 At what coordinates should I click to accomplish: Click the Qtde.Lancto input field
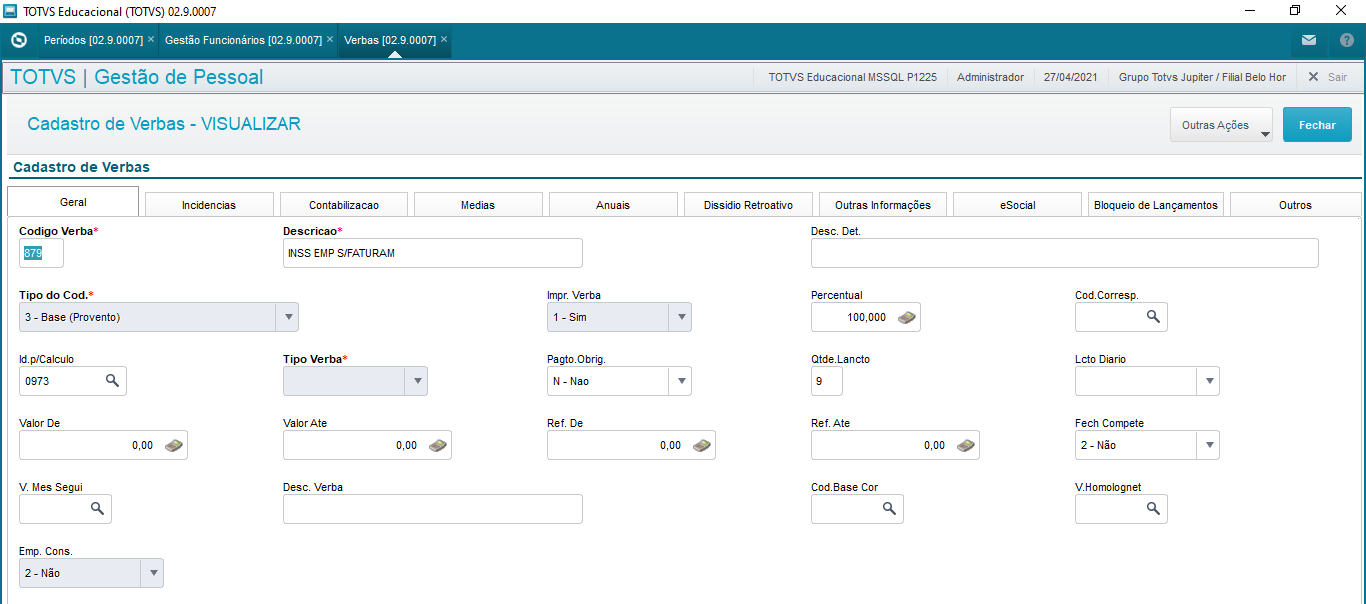tap(827, 381)
